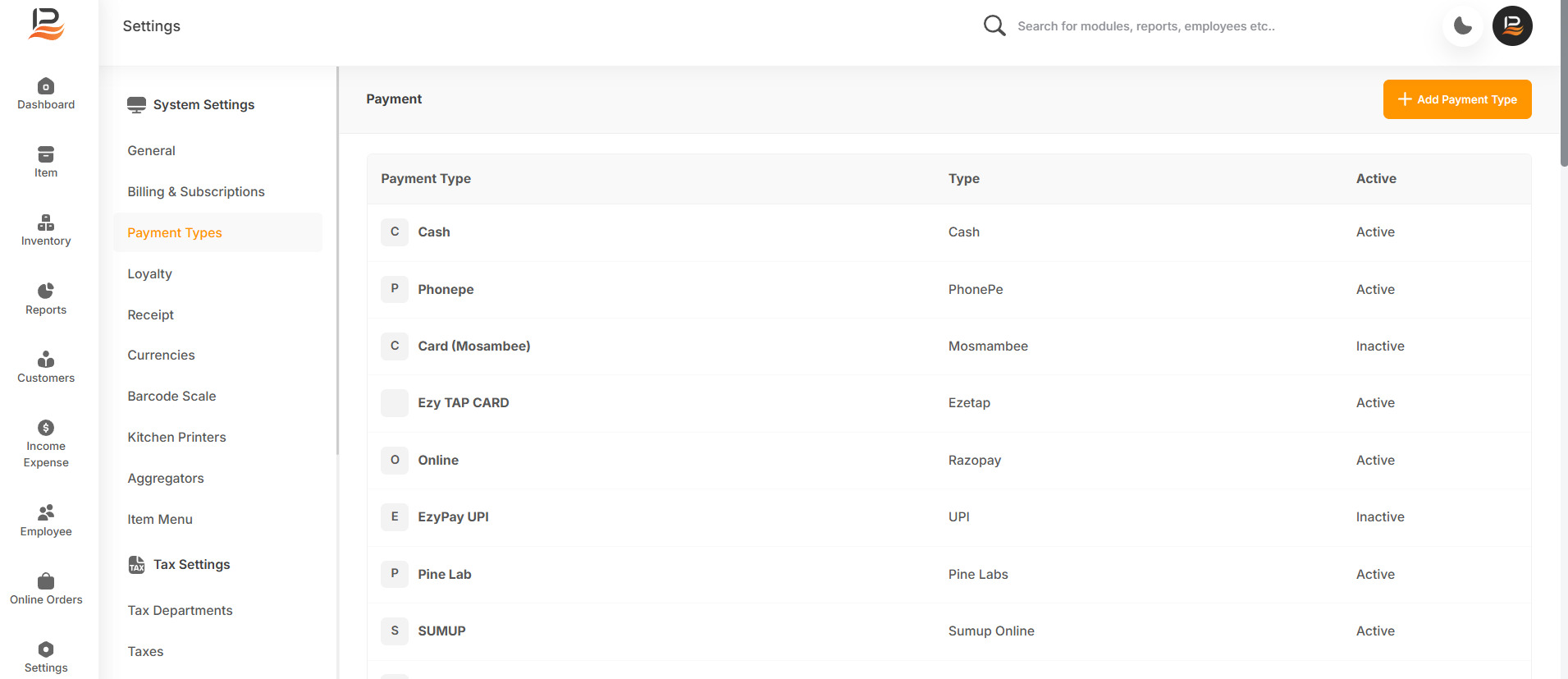The height and width of the screenshot is (679, 1568).
Task: Click the Pine Lab row P badge
Action: 395,574
